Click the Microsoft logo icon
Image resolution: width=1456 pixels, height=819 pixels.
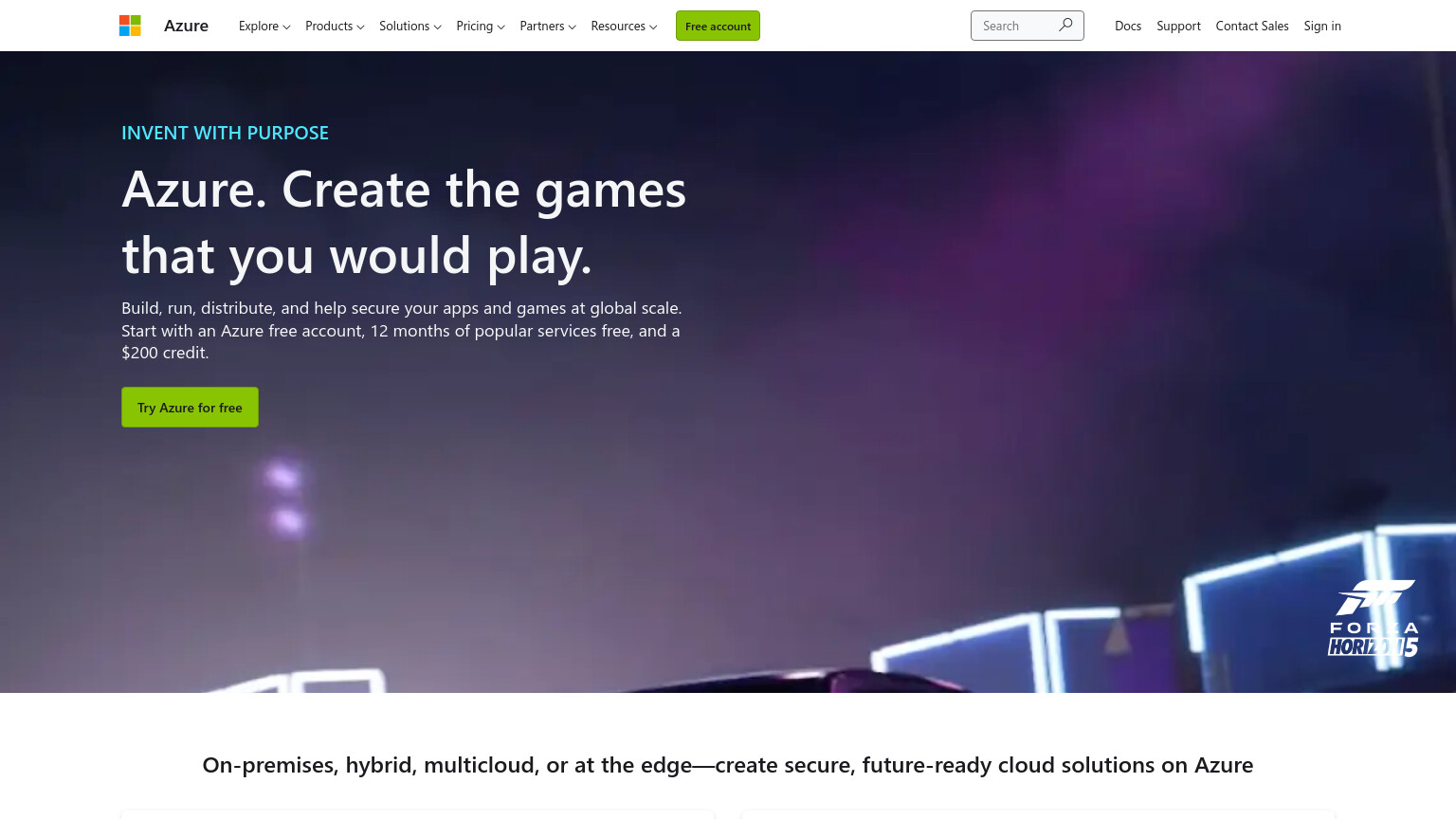coord(130,26)
